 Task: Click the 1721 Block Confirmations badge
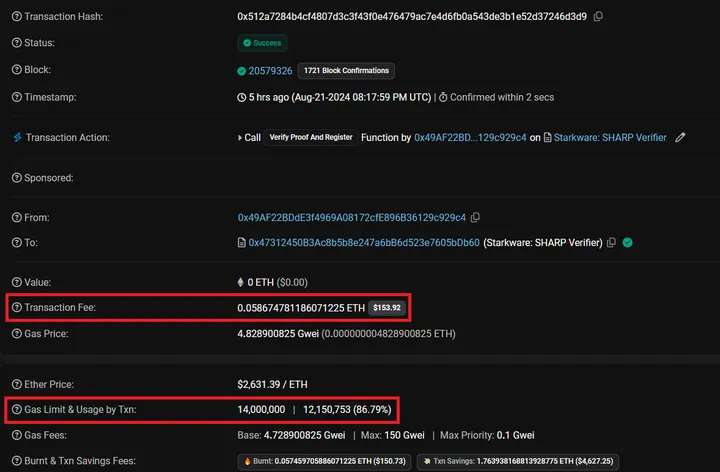[345, 71]
